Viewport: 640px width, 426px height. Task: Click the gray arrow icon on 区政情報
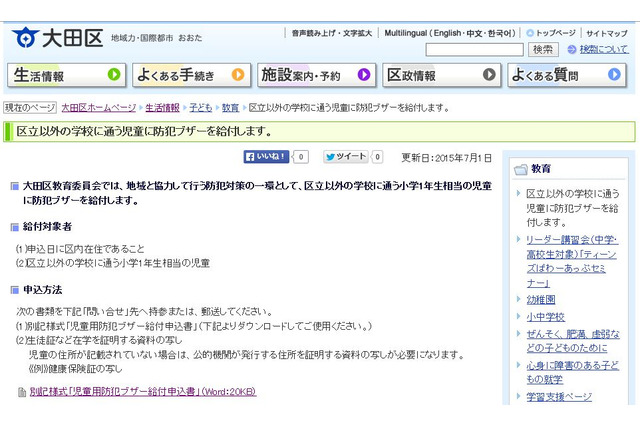489,75
